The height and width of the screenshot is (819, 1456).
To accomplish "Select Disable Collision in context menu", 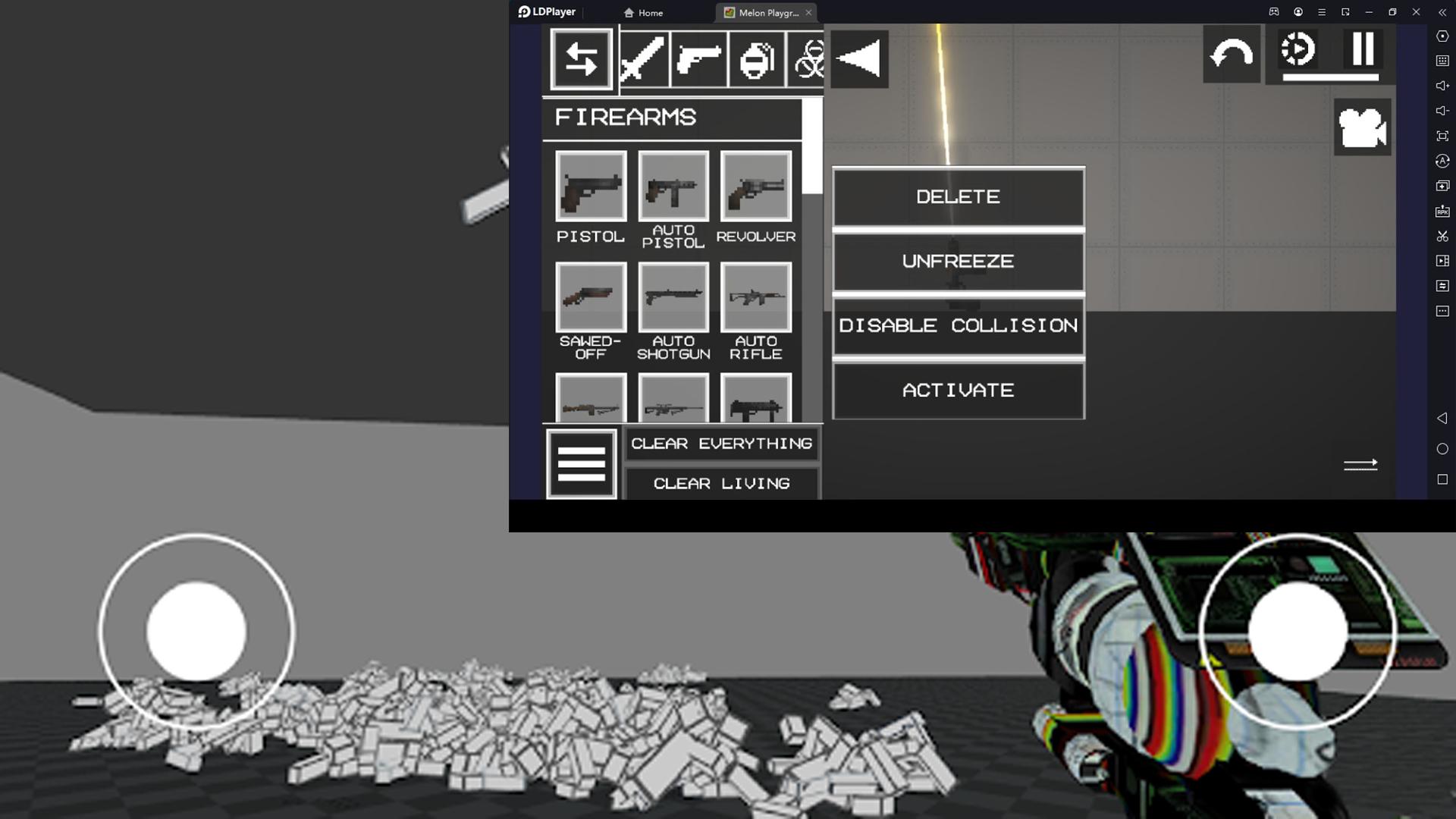I will [x=958, y=326].
